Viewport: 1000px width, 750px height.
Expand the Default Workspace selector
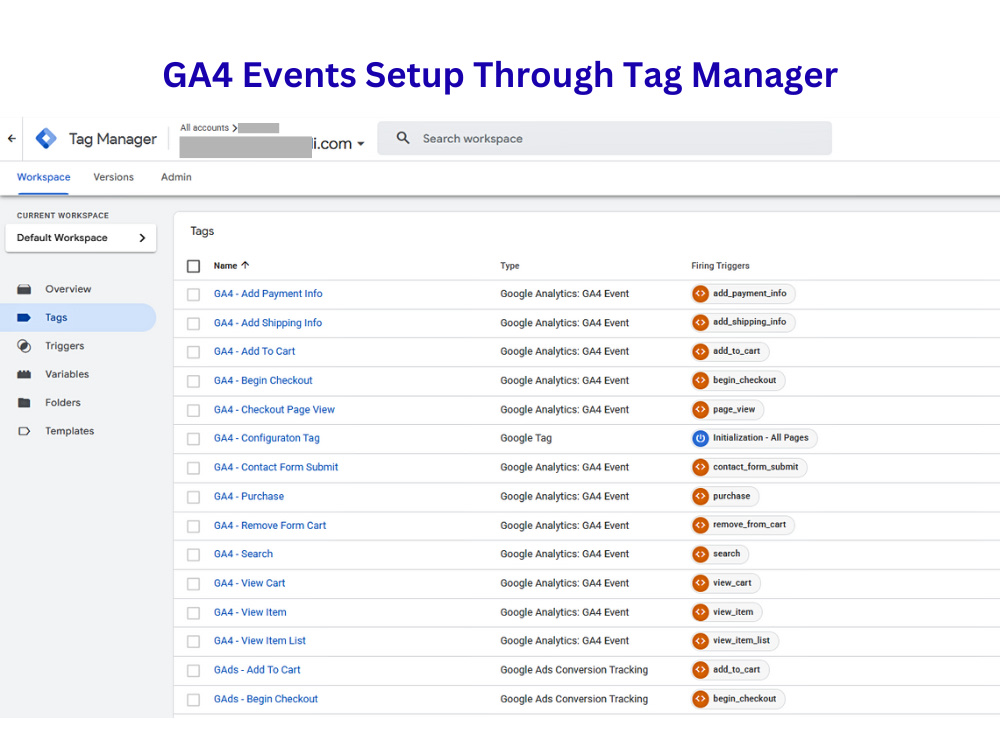tap(80, 238)
